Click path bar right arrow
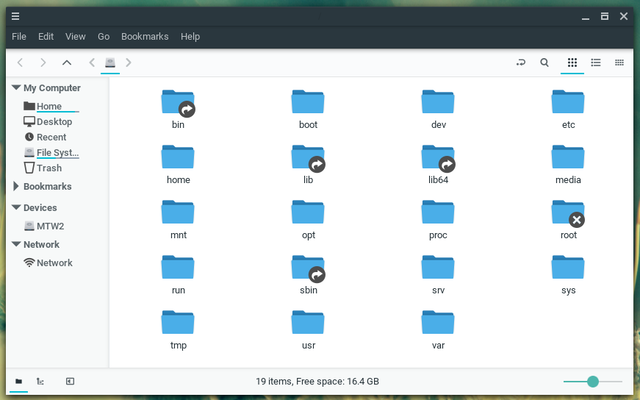 [x=129, y=62]
